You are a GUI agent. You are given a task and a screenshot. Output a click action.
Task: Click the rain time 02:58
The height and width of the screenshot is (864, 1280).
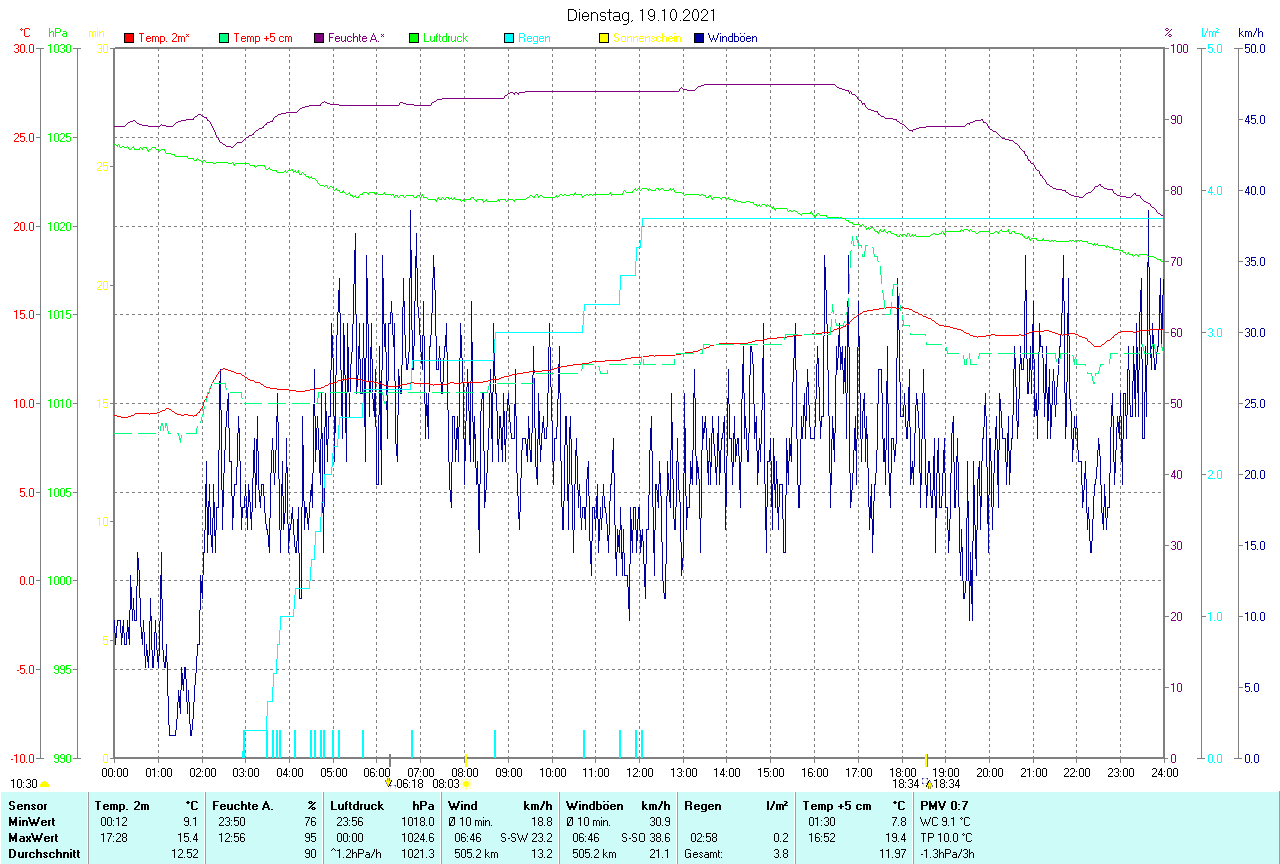704,838
